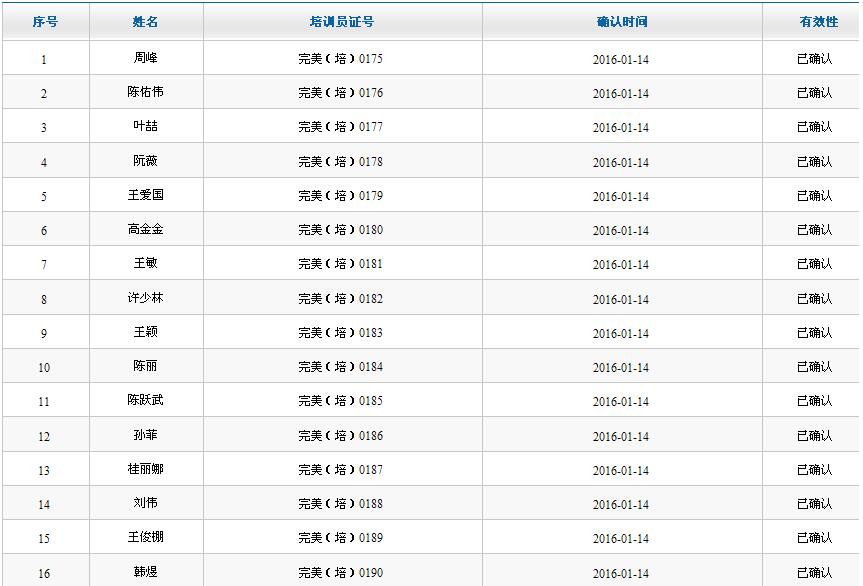
Task: Click certificate number 完美(培)0180
Action: 340,230
